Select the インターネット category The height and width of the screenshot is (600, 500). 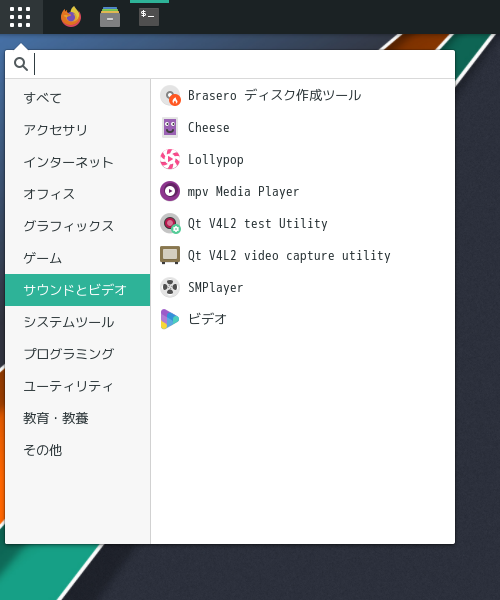(x=78, y=162)
